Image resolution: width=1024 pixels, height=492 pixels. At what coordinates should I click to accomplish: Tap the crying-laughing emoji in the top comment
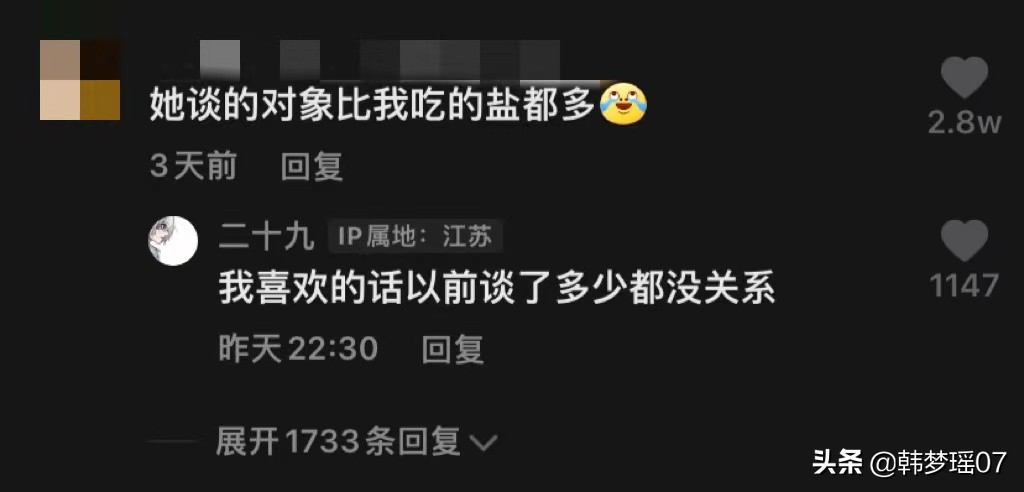point(623,105)
